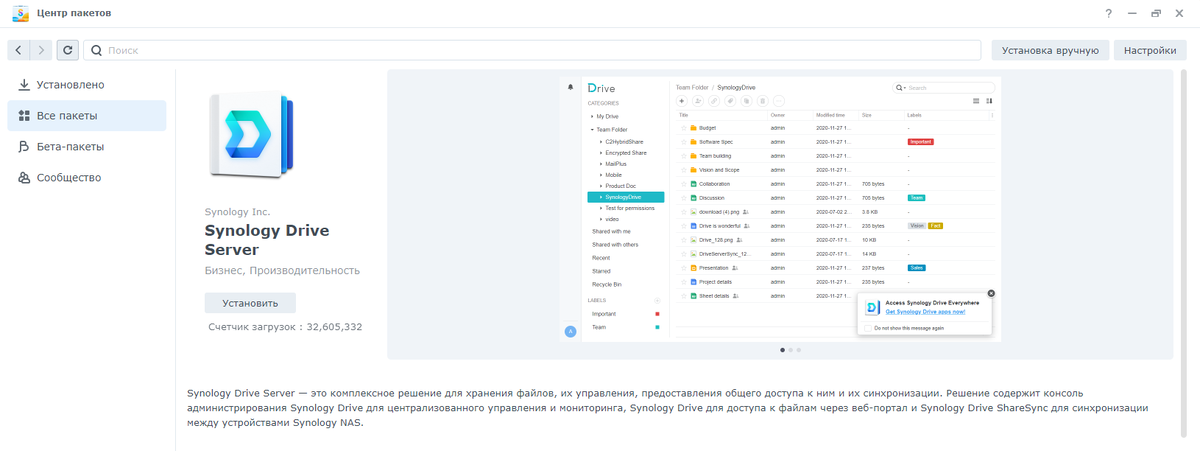Click the Synology Drive Server heading
Screen dimensions: 1200x451
point(267,240)
